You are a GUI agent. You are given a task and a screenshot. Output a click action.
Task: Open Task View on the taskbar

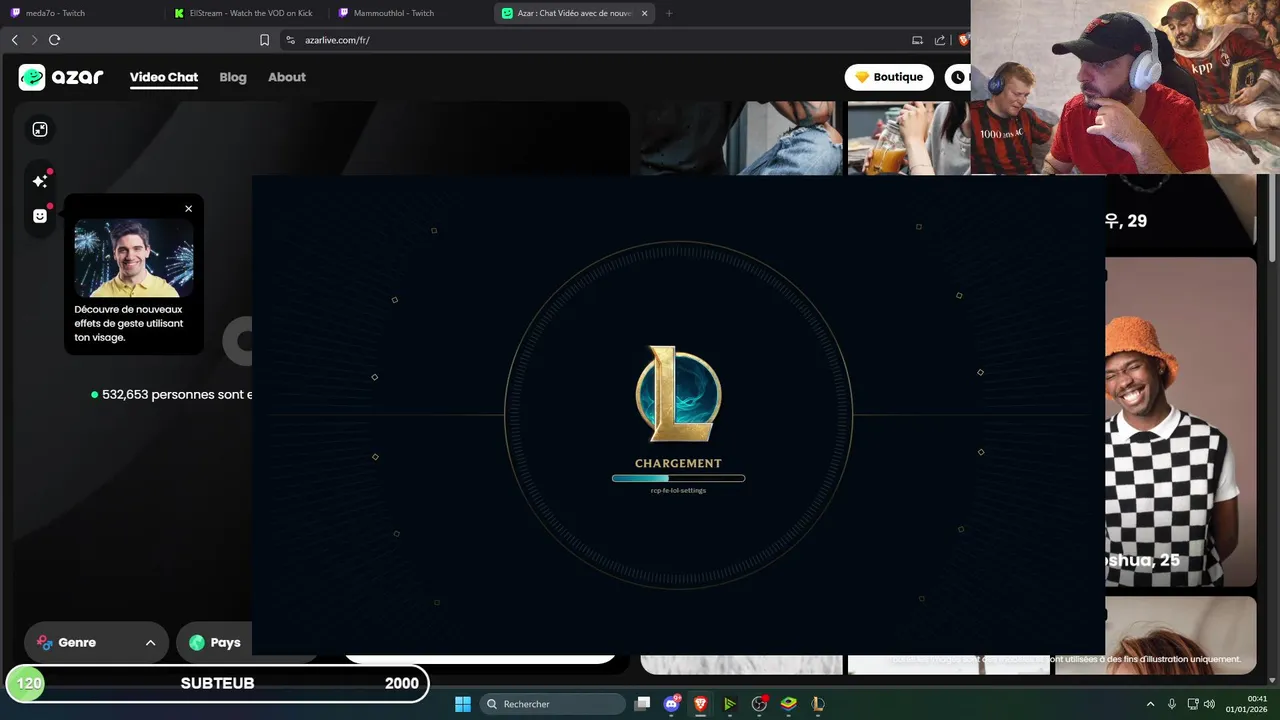(x=643, y=704)
